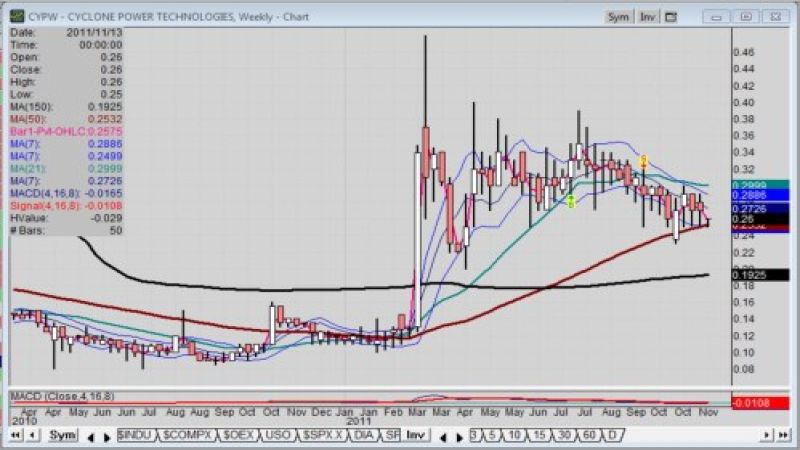
Task: Click the blue 0.2886 price axis label
Action: tap(760, 195)
